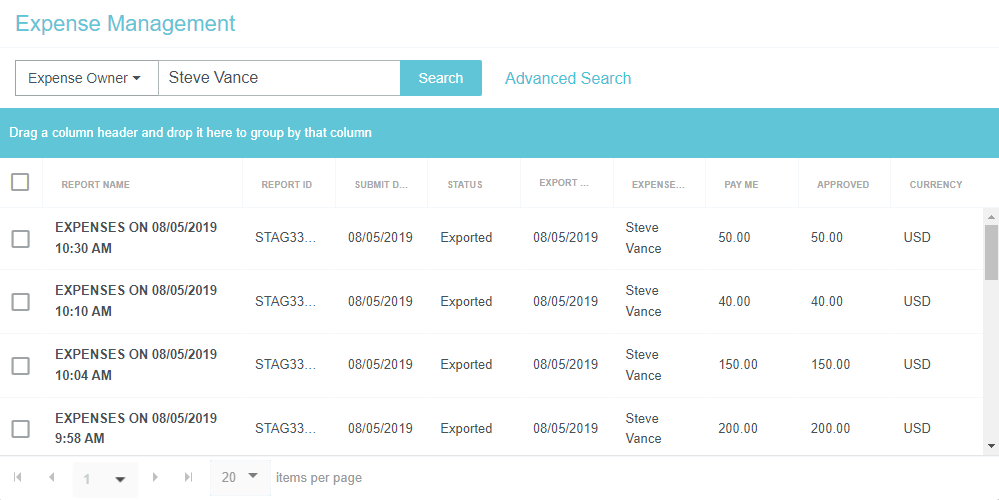Sort by the Status column header
Viewport: 999px width, 500px height.
click(x=465, y=185)
